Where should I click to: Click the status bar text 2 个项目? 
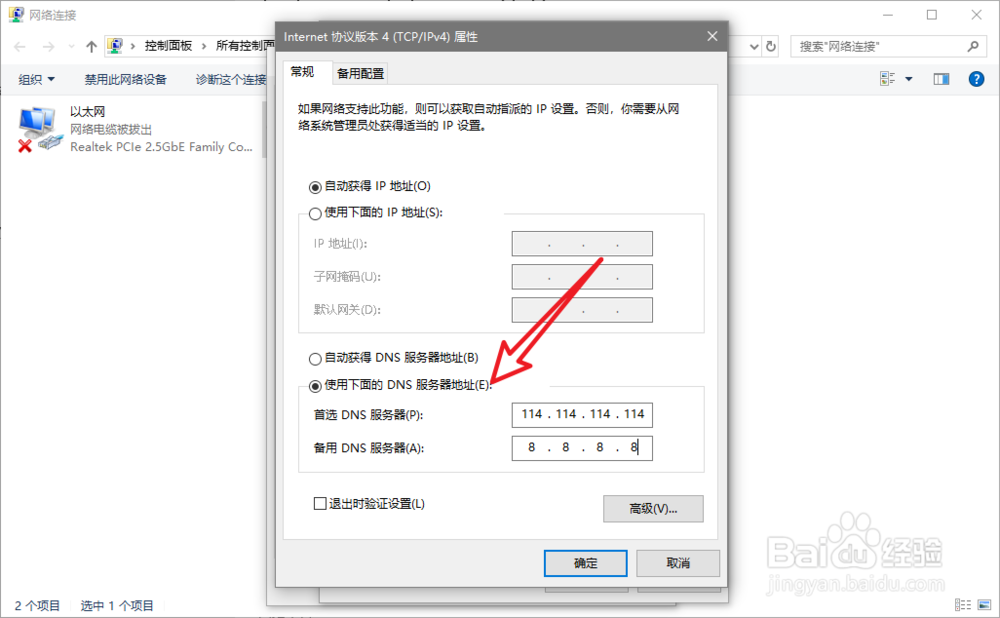pyautogui.click(x=37, y=605)
